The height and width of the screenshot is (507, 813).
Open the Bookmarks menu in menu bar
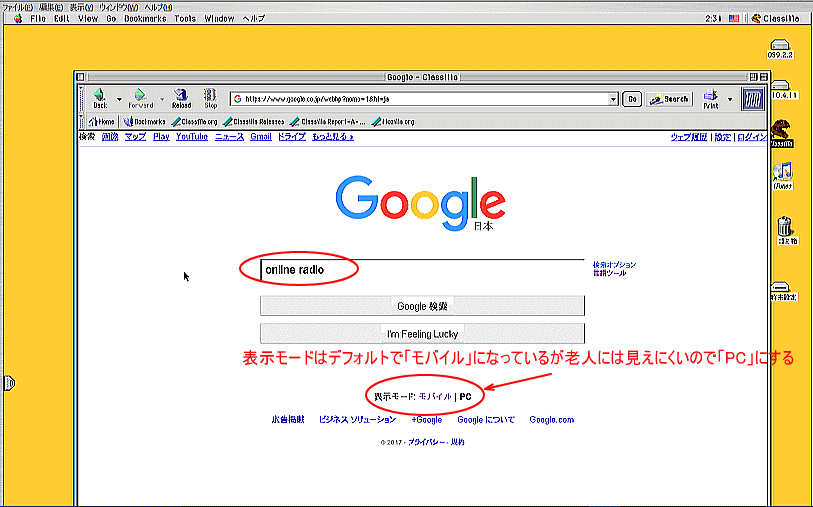point(146,19)
